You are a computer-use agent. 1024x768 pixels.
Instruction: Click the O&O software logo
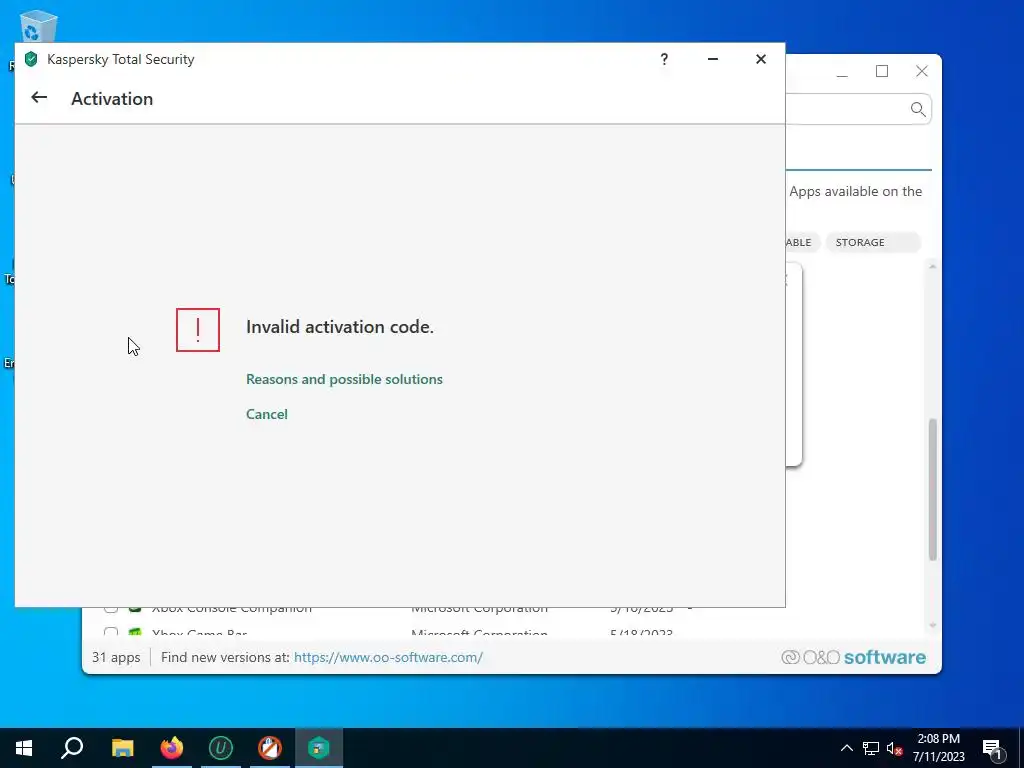point(854,657)
